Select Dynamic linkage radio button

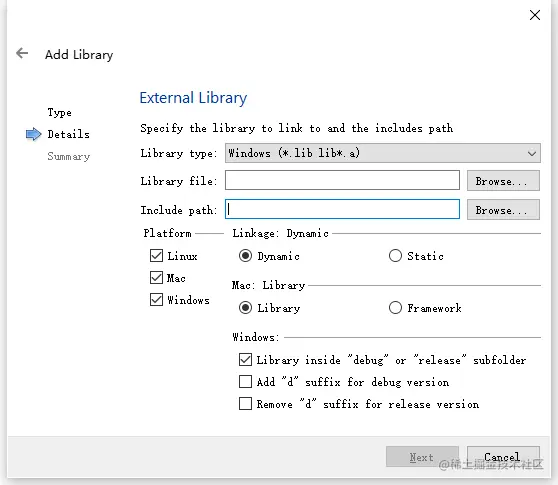coord(246,255)
